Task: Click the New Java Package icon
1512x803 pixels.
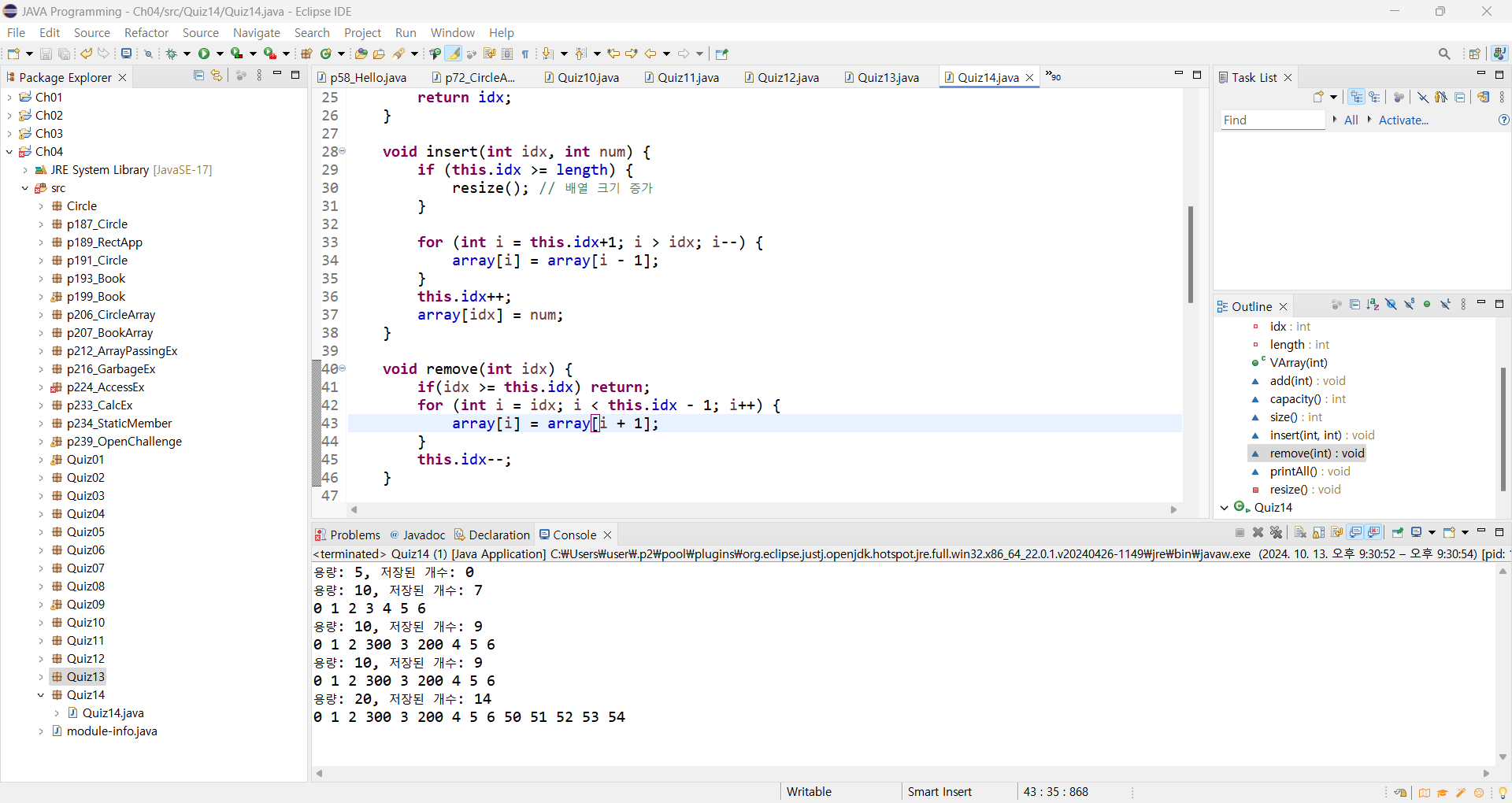Action: coord(306,54)
